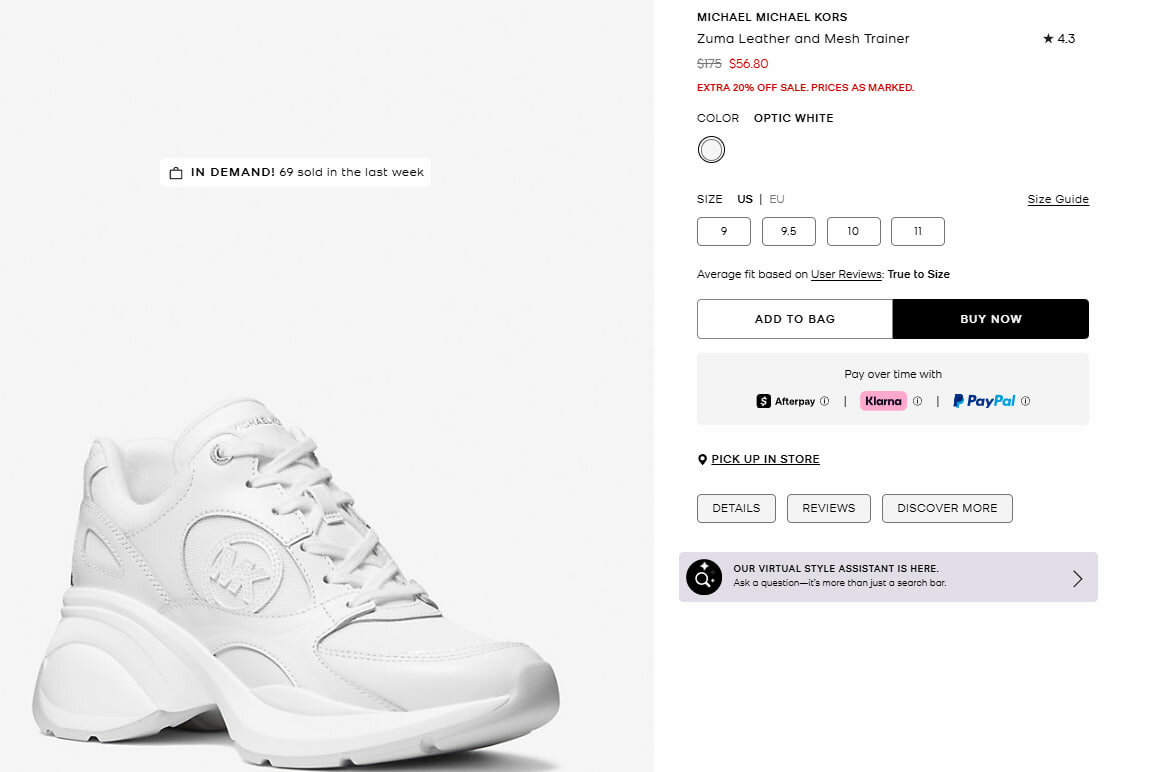The image size is (1171, 772).
Task: Click the star rating 4.3
Action: click(1059, 39)
